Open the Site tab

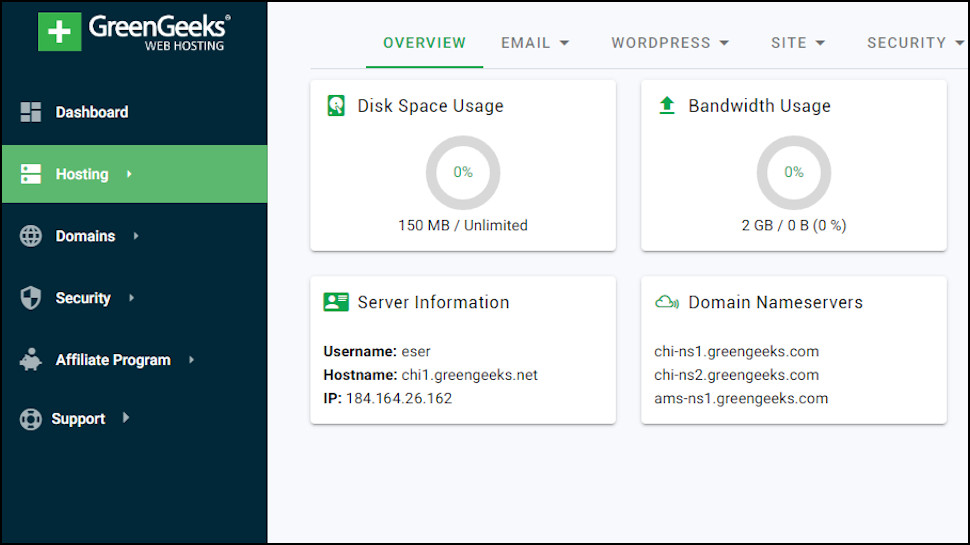(x=798, y=43)
